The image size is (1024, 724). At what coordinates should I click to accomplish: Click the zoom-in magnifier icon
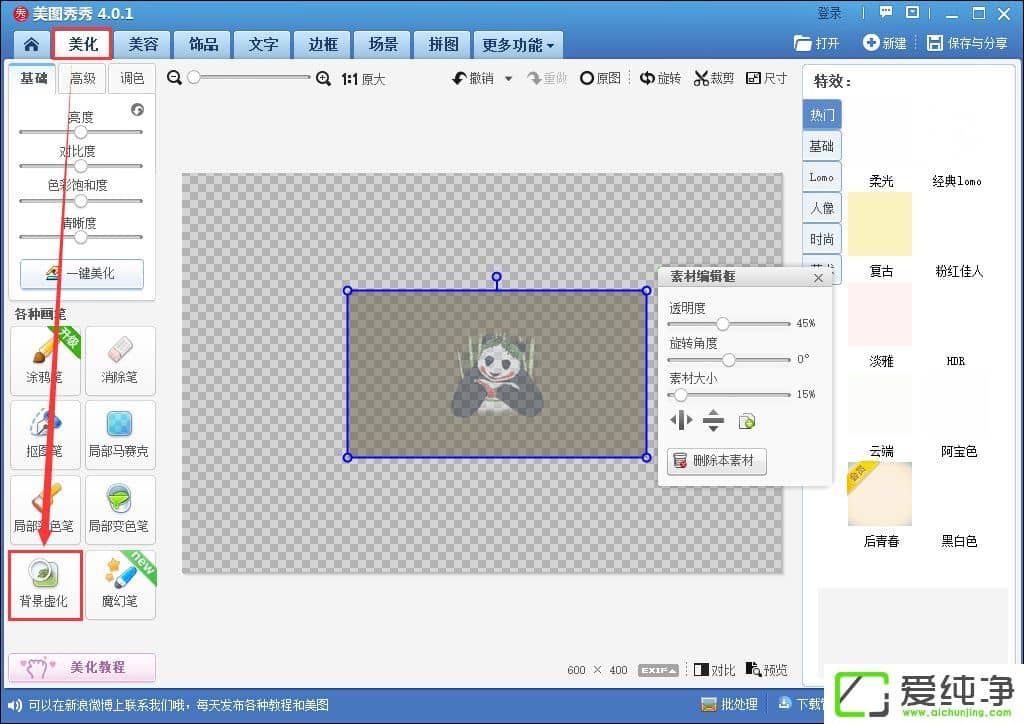point(323,79)
